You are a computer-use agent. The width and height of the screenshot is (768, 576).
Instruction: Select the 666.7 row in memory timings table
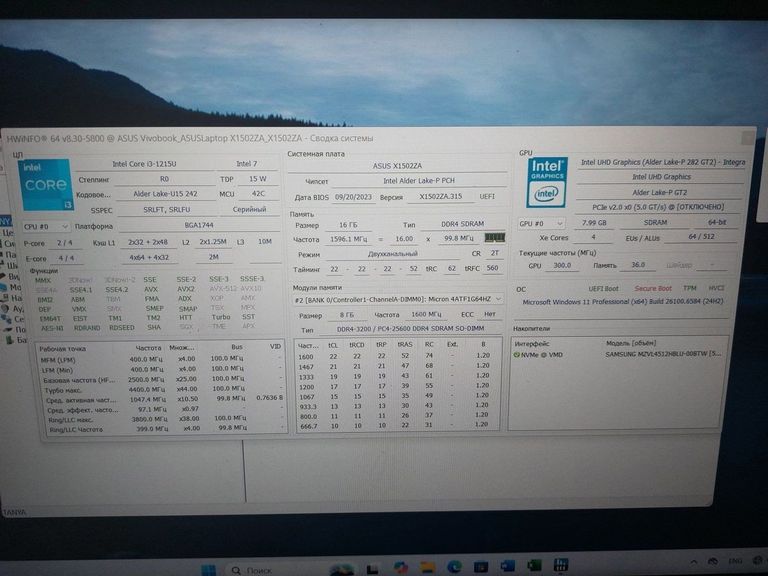pyautogui.click(x=397, y=426)
